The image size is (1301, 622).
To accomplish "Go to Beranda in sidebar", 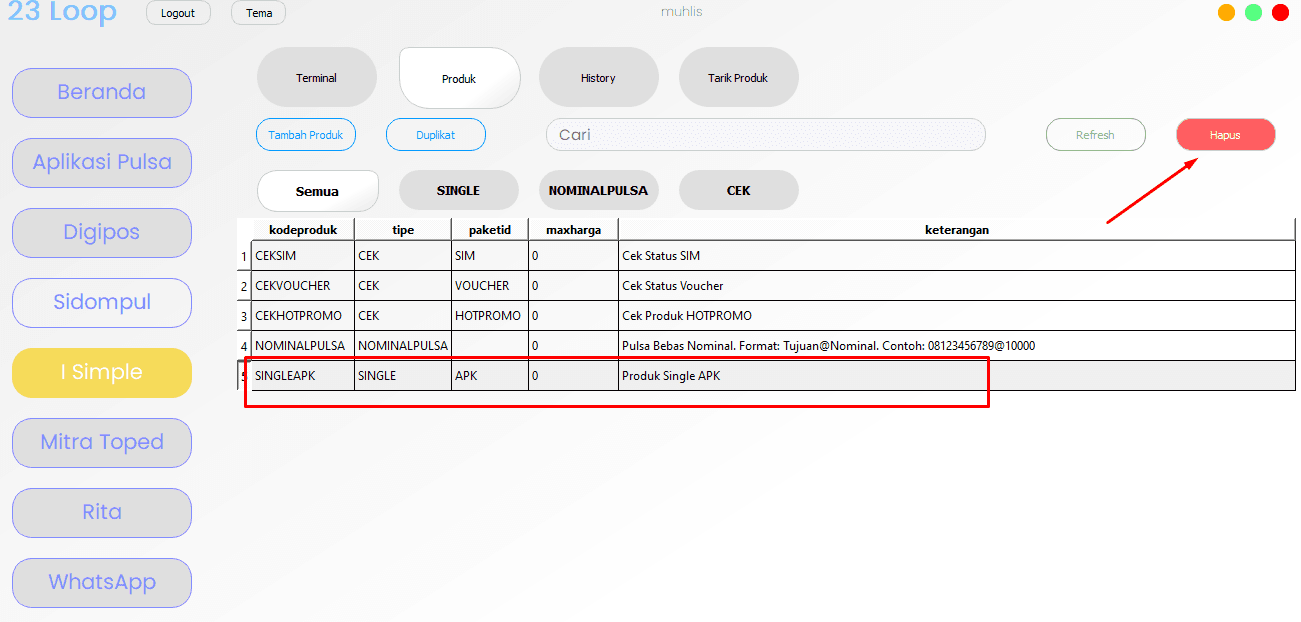I will coord(101,92).
